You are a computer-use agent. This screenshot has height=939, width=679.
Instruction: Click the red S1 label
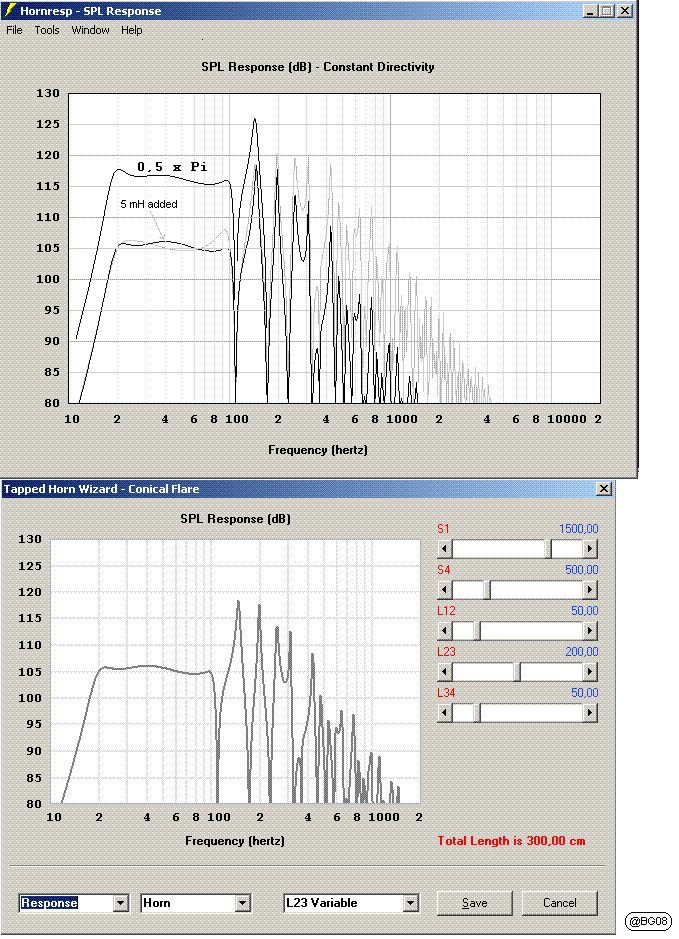(443, 529)
